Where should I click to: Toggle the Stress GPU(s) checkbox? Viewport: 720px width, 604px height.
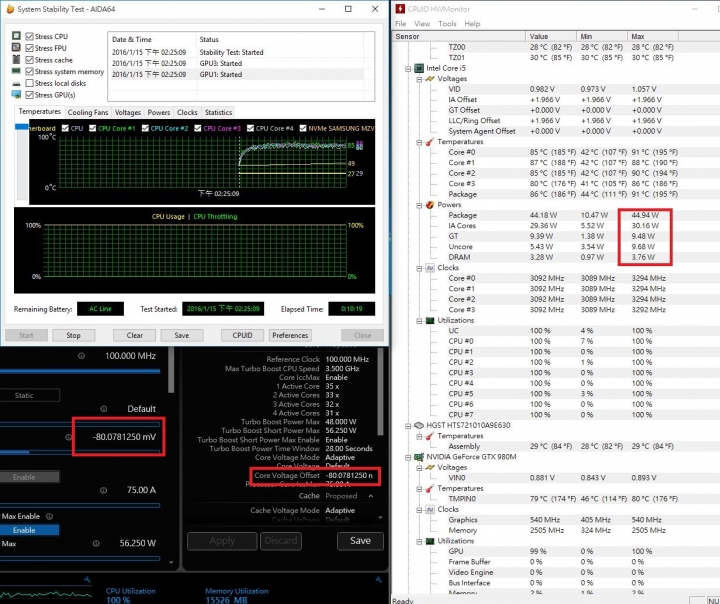[30, 95]
